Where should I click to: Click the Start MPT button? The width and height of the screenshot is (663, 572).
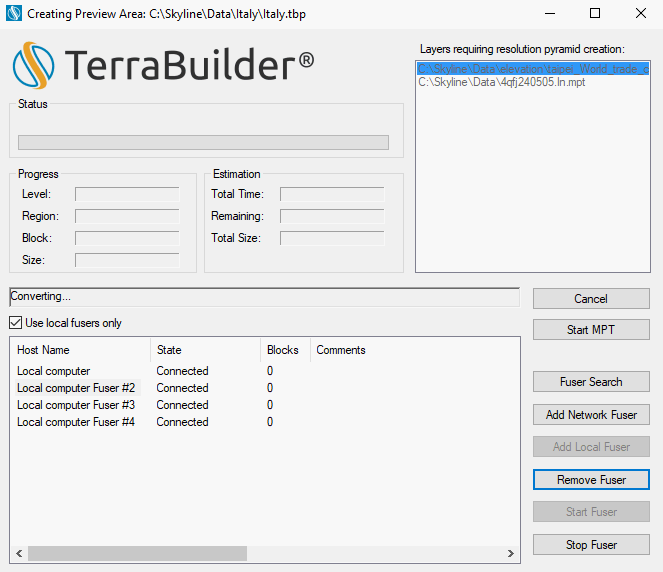pyautogui.click(x=591, y=330)
